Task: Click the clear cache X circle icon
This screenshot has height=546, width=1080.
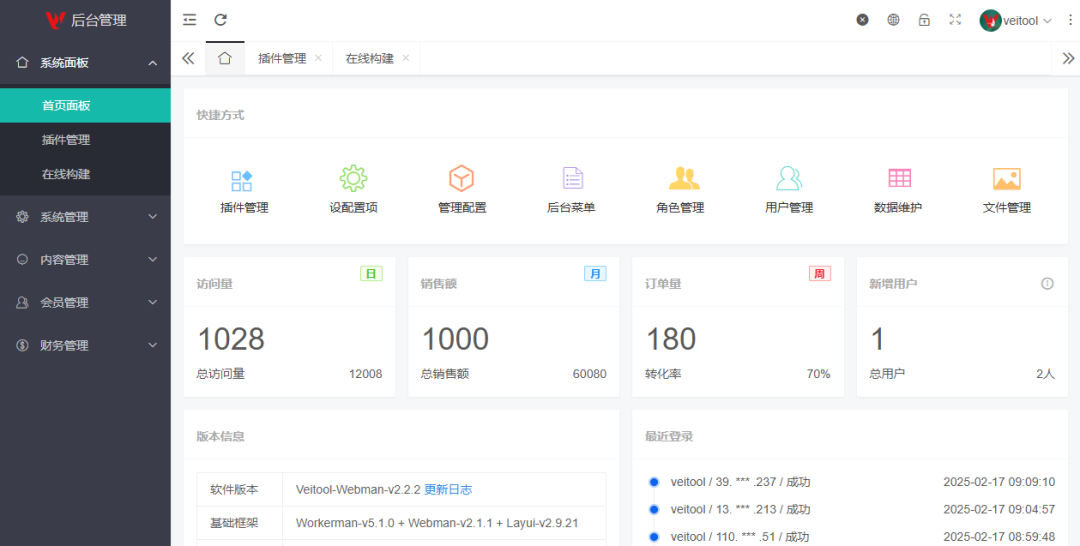Action: point(862,20)
